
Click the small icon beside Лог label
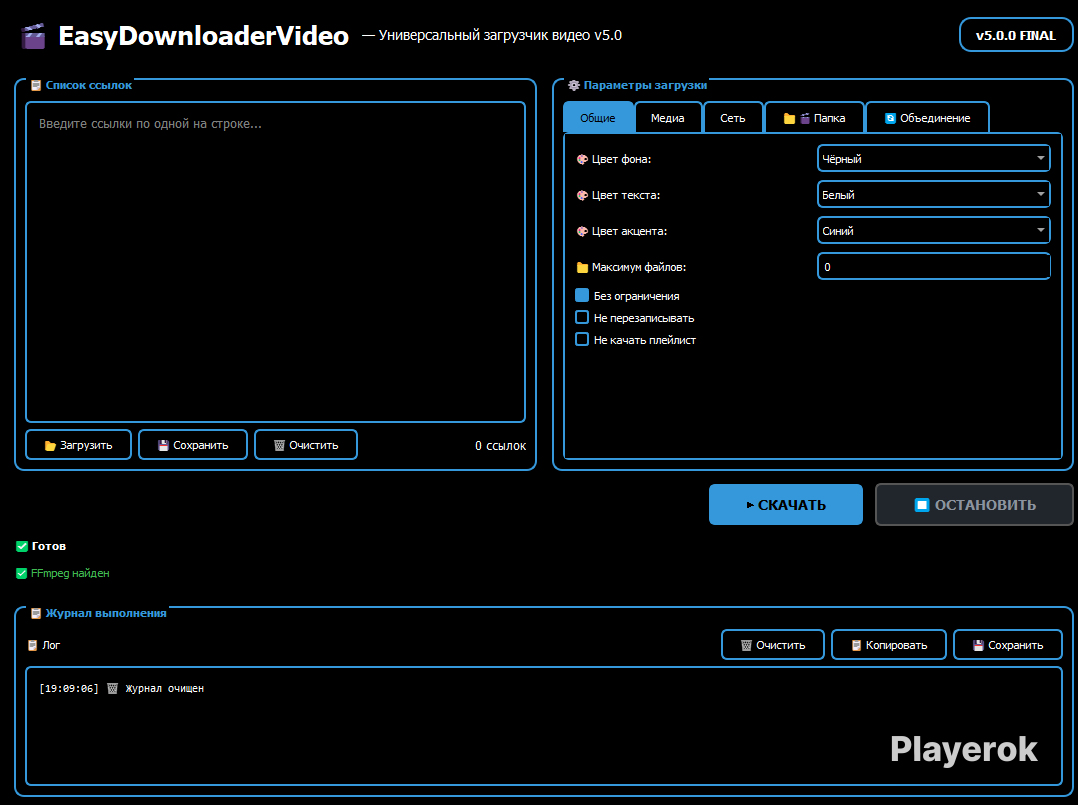tap(32, 646)
